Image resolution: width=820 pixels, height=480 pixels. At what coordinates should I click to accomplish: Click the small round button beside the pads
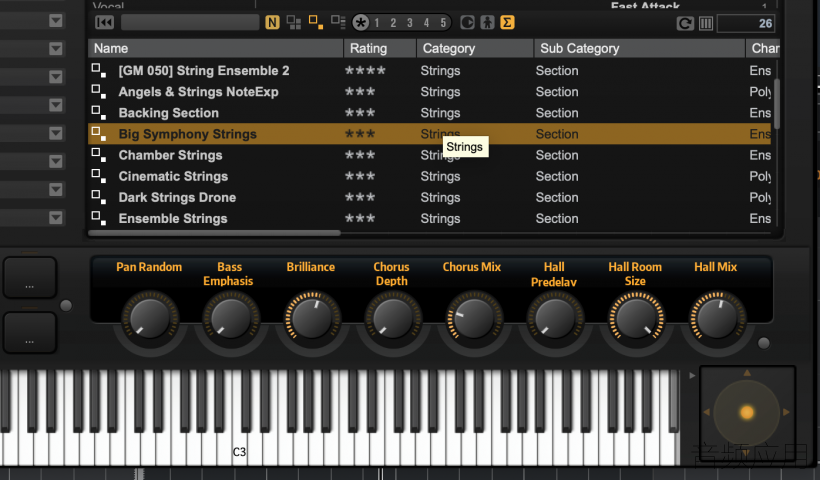click(x=66, y=305)
